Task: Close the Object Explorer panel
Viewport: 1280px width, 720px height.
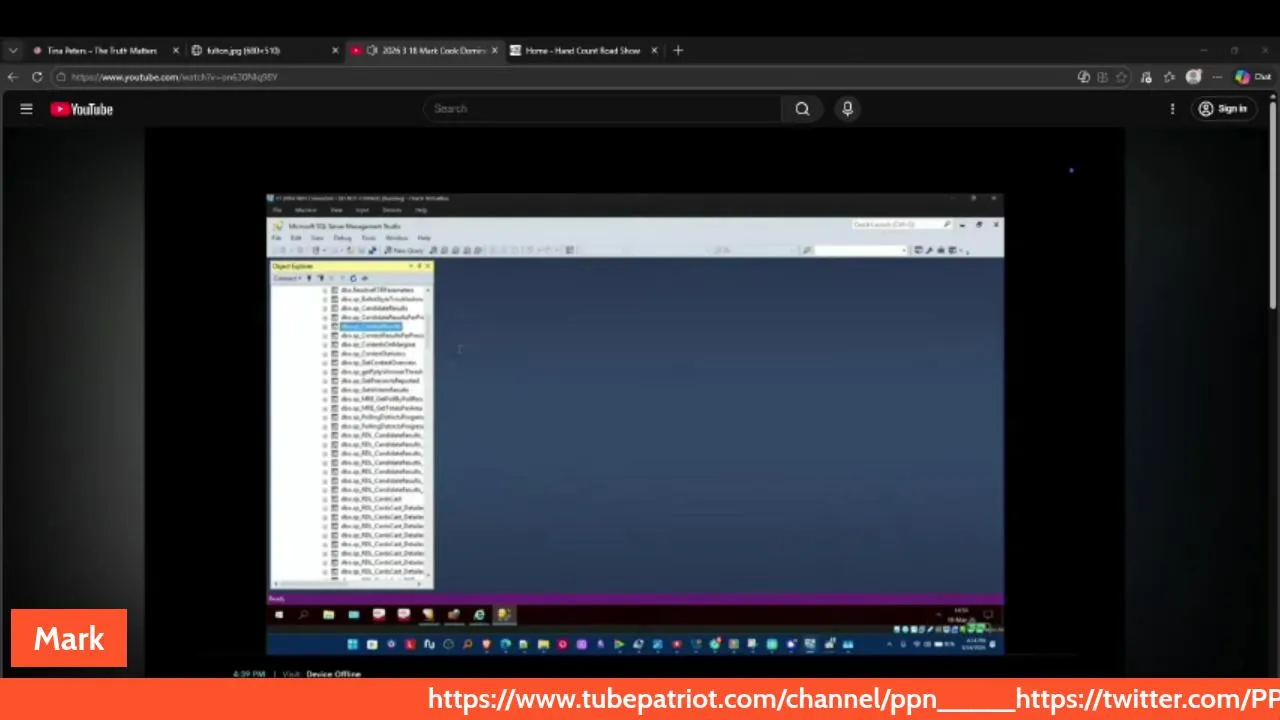Action: [428, 266]
